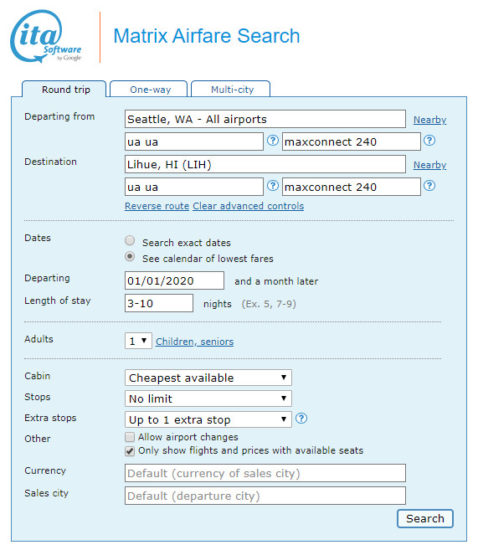Open help icon beside departure maxconnect field

pyautogui.click(x=429, y=141)
